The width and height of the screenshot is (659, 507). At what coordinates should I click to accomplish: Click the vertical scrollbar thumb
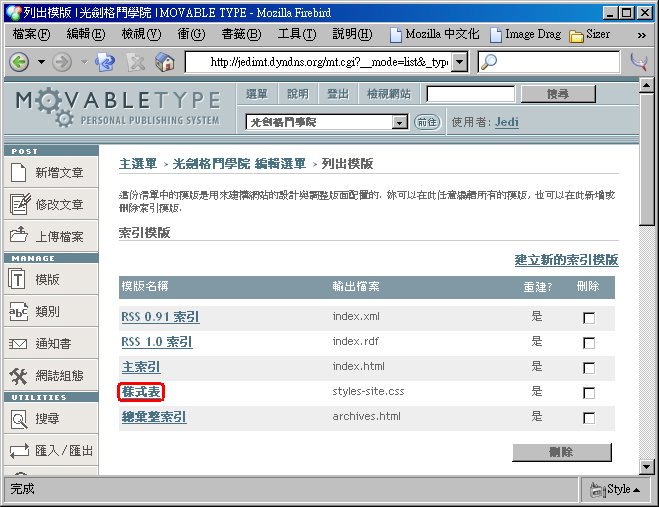point(646,159)
